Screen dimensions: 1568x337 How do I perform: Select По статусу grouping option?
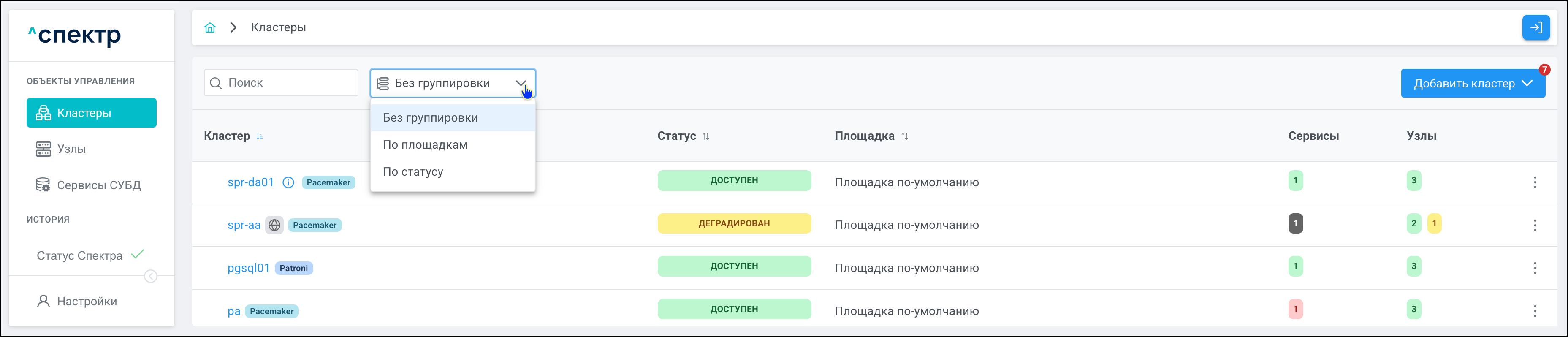413,172
